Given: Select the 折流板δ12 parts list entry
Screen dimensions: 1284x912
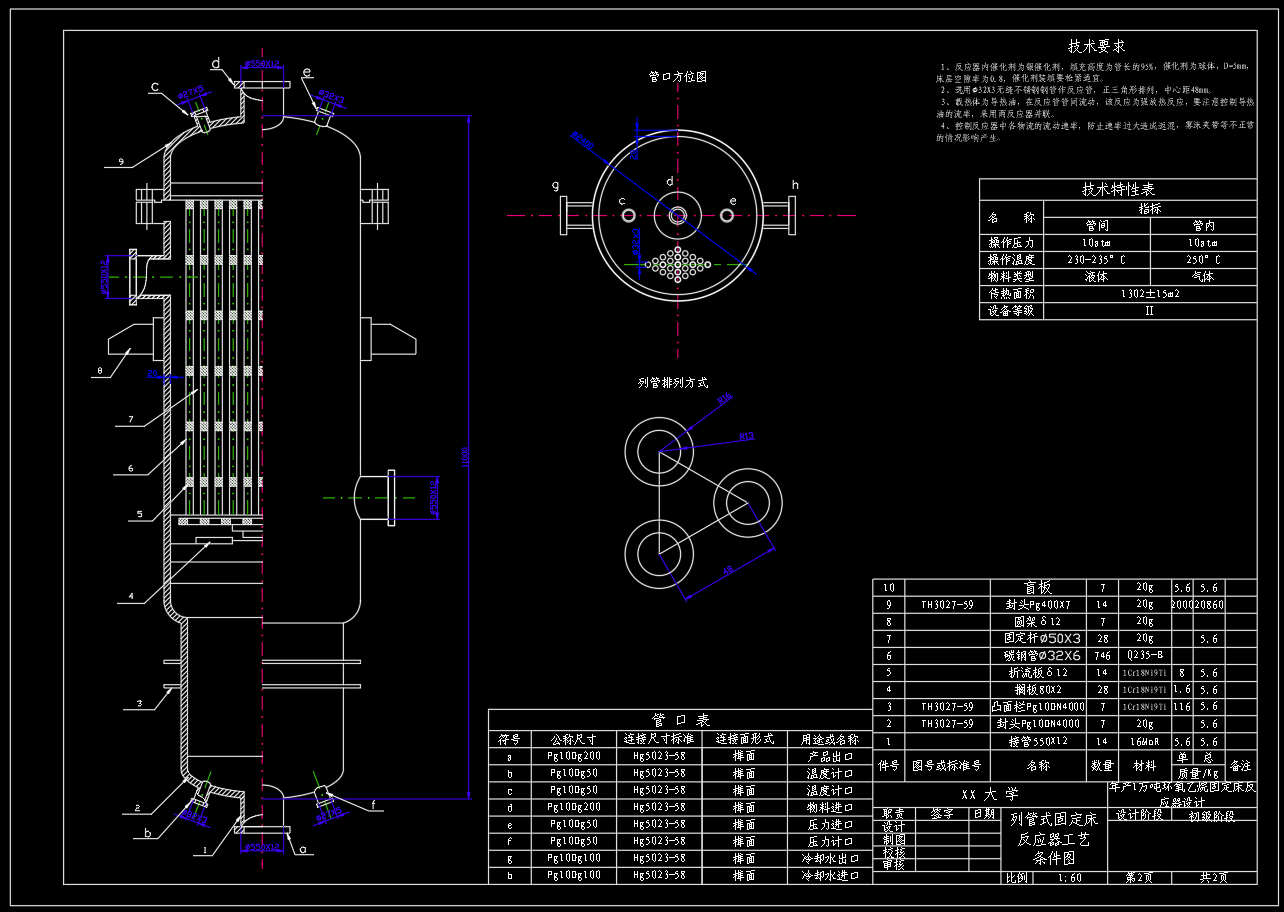Looking at the screenshot, I should 1037,673.
